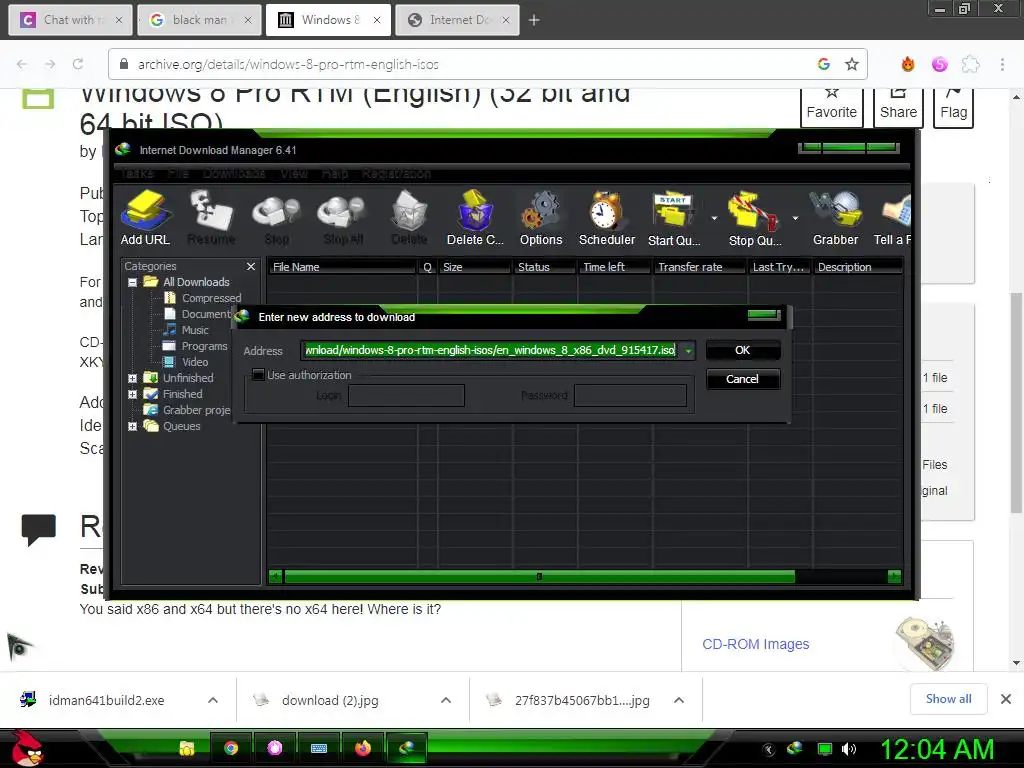1024x768 pixels.
Task: Switch to the black man Google tab
Action: [199, 20]
